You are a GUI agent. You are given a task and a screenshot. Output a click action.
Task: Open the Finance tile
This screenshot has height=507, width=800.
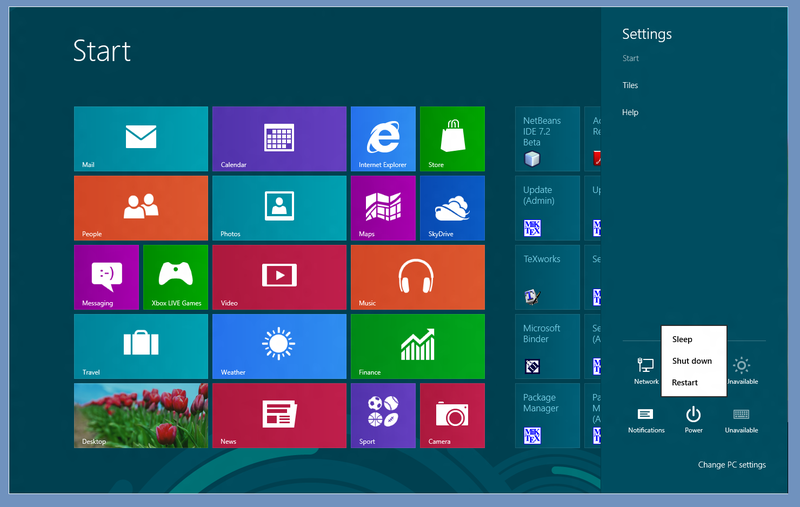pos(417,346)
